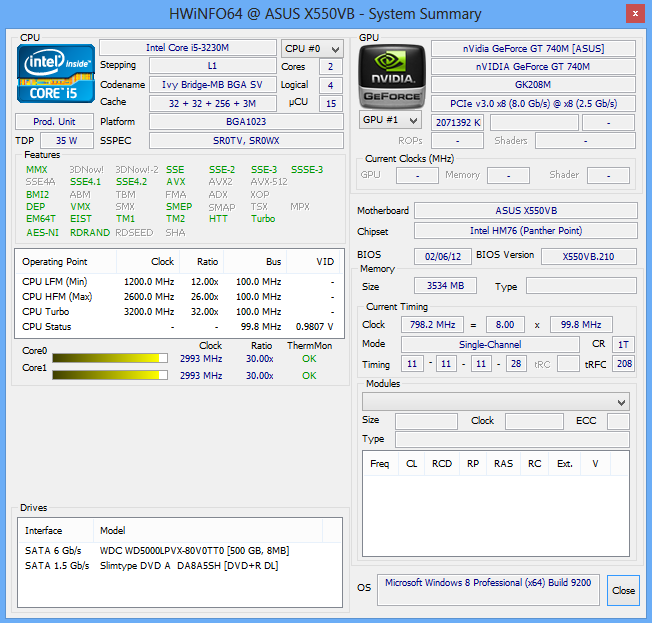Click the Core1 30.00x ratio value
The width and height of the screenshot is (652, 623).
coord(259,376)
